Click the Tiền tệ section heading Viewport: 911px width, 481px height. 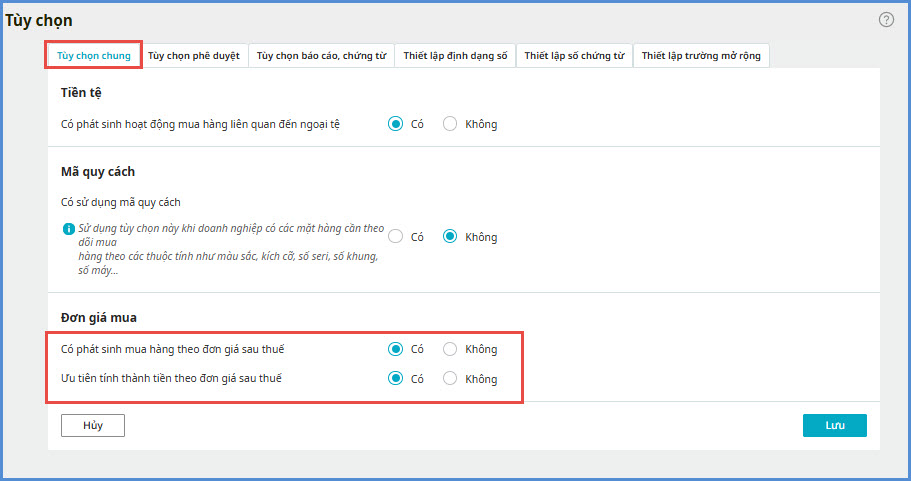coord(81,93)
